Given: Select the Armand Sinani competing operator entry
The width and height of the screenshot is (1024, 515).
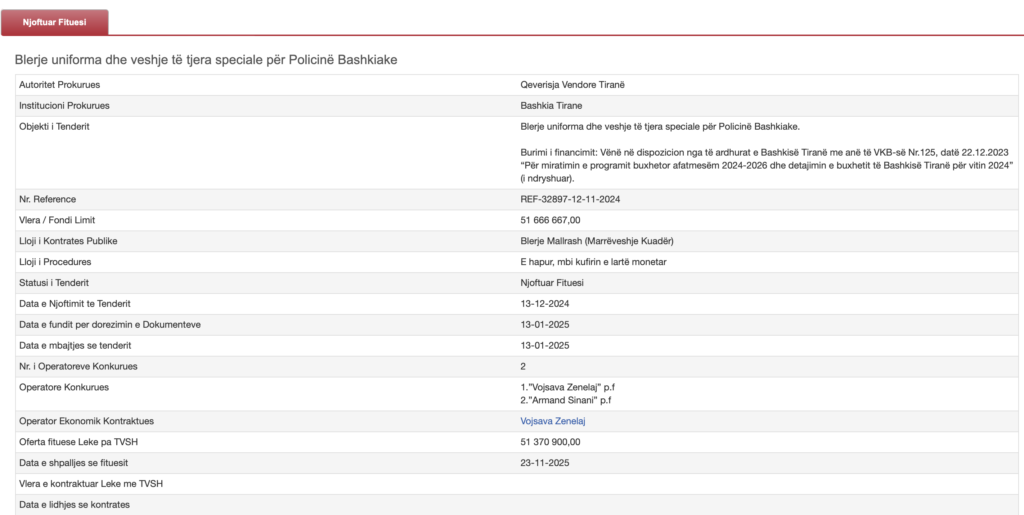Looking at the screenshot, I should pos(565,400).
